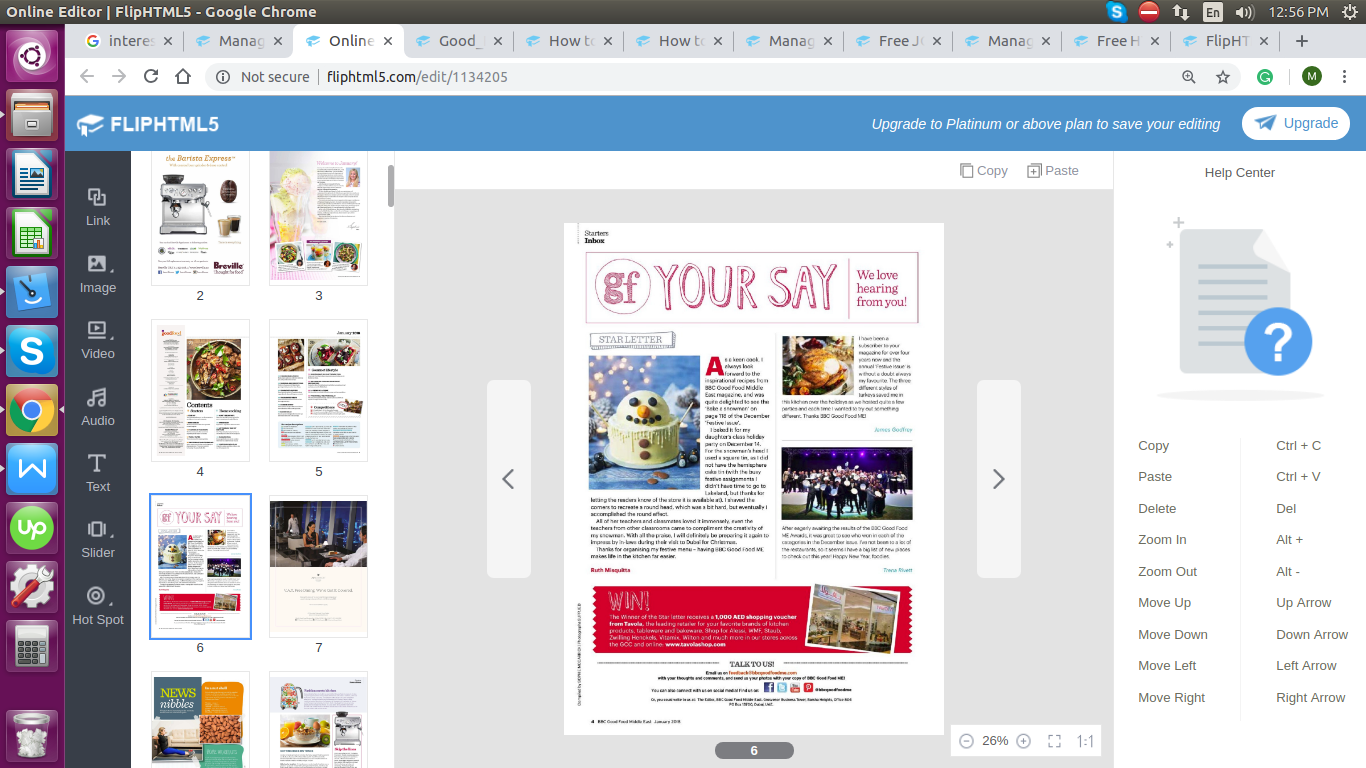Viewport: 1366px width, 768px height.
Task: Select the Hot Spot tool
Action: pos(97,606)
